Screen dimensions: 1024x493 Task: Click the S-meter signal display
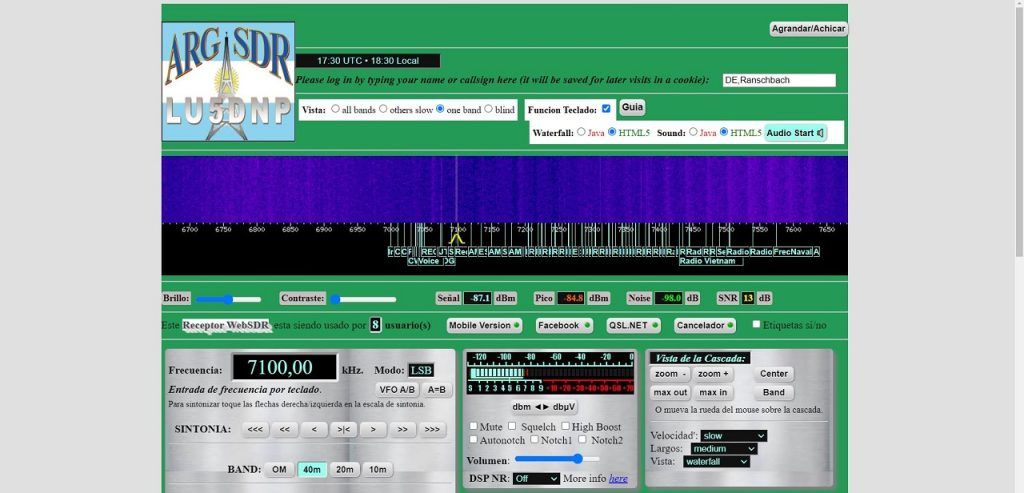coord(550,373)
